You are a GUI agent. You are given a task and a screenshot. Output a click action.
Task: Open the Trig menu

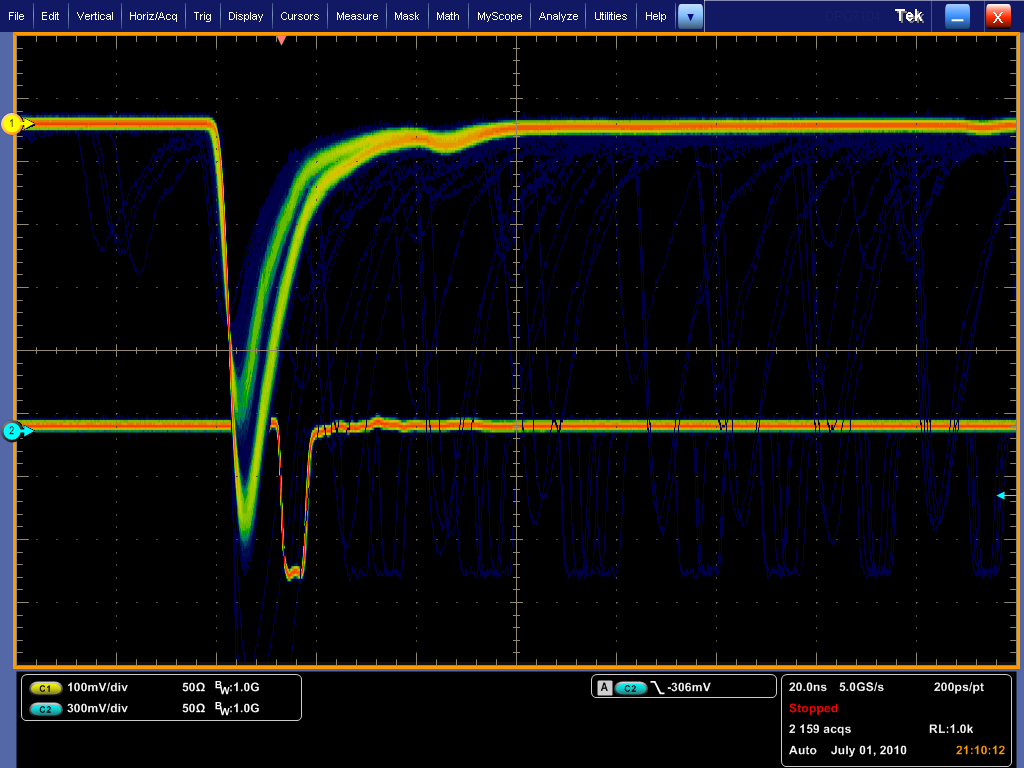point(202,16)
